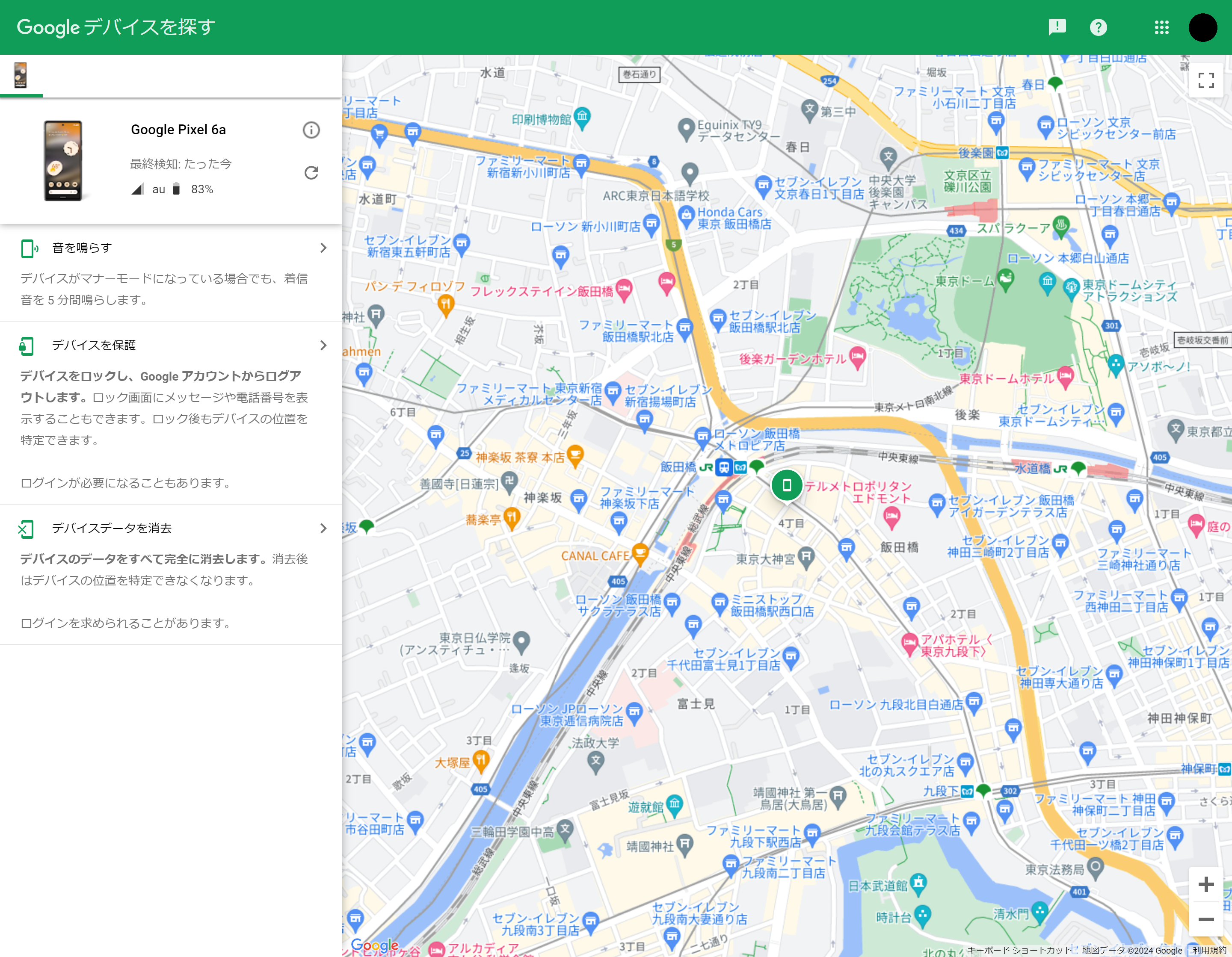Click the green device location marker

pos(786,485)
